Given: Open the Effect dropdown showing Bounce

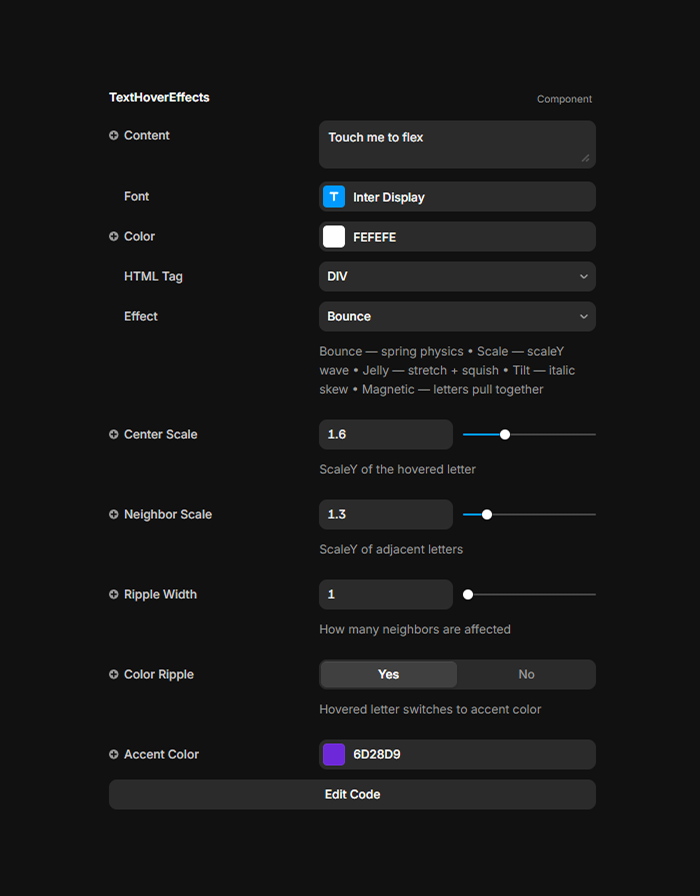Looking at the screenshot, I should (457, 316).
